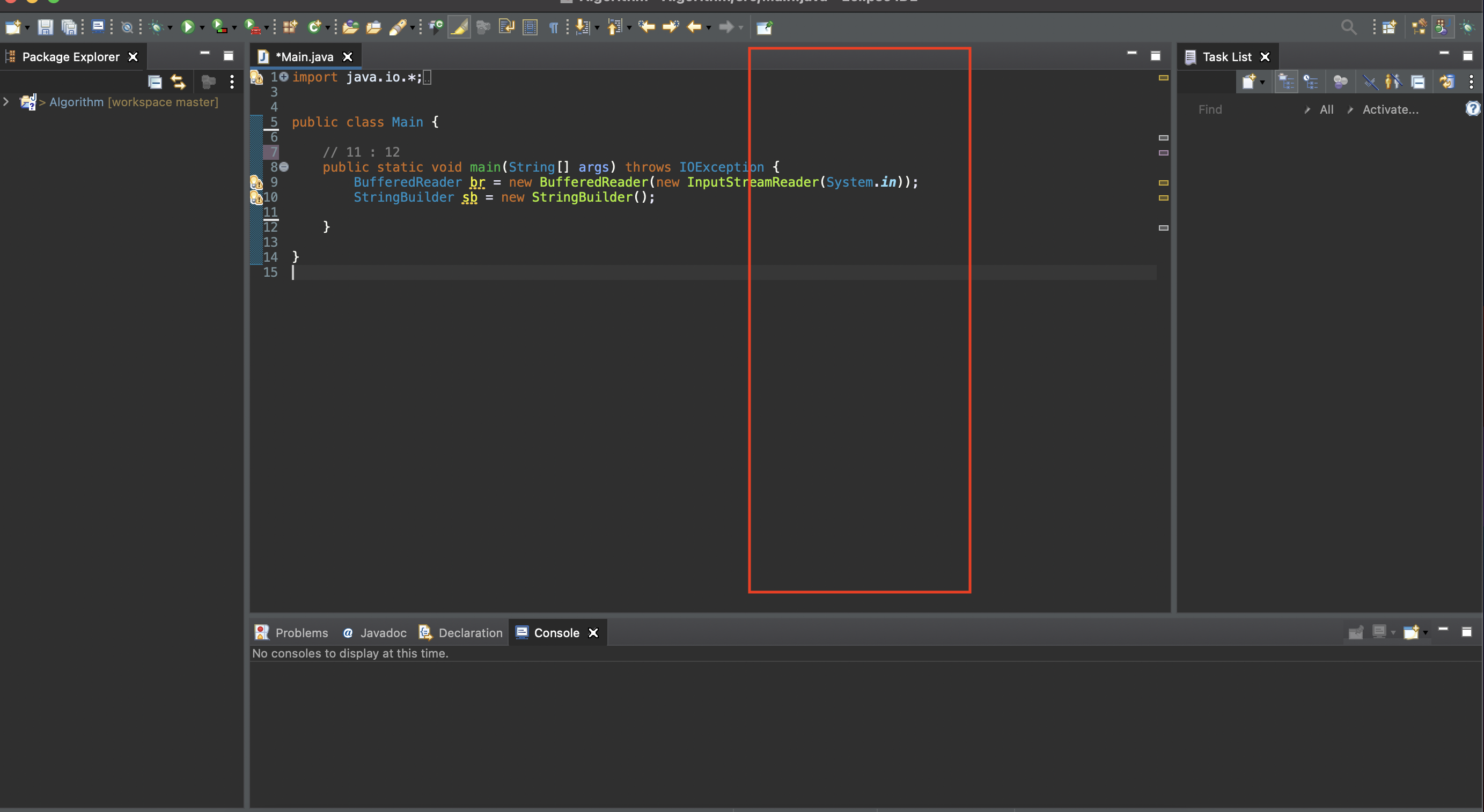Click the warning marker in overview ruler
This screenshot has height=812, width=1484.
1163,78
